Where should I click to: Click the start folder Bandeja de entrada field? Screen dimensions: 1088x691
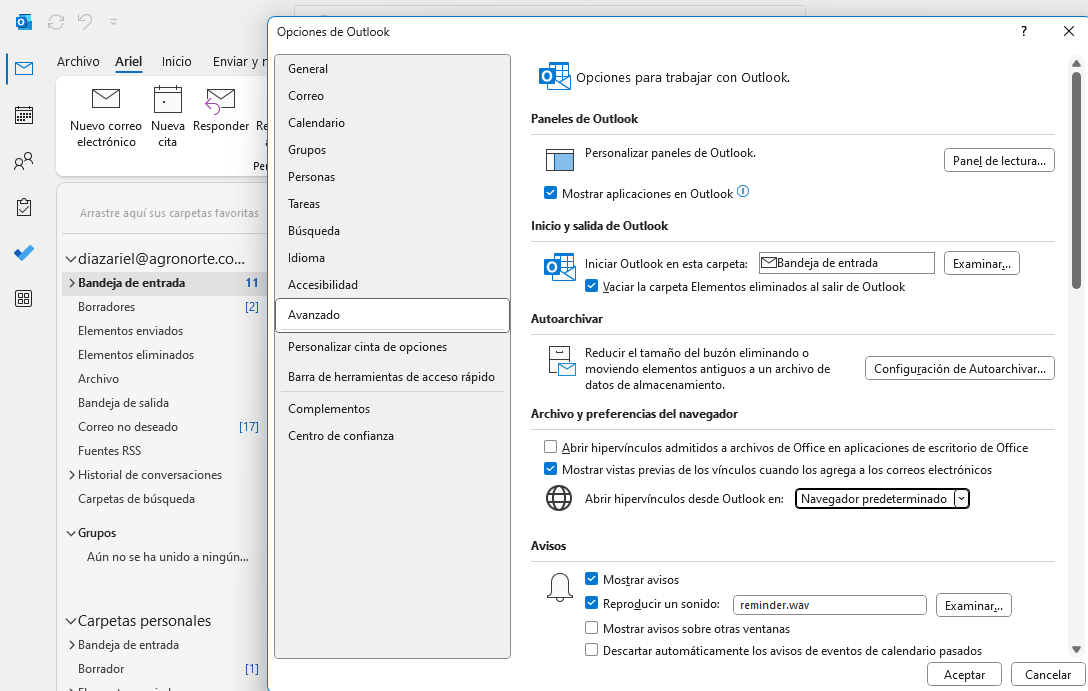(847, 263)
